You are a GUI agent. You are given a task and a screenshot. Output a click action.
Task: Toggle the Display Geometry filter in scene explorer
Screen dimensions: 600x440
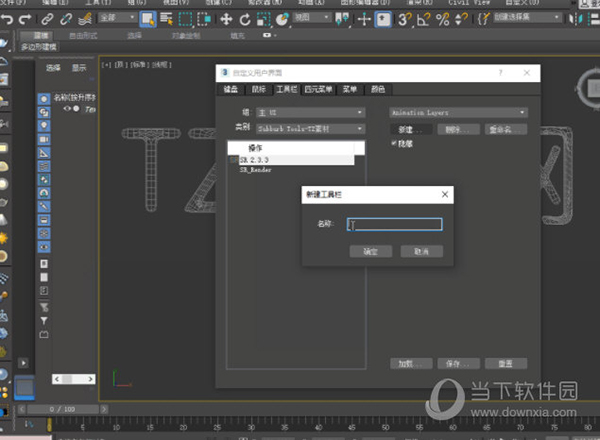tap(44, 99)
